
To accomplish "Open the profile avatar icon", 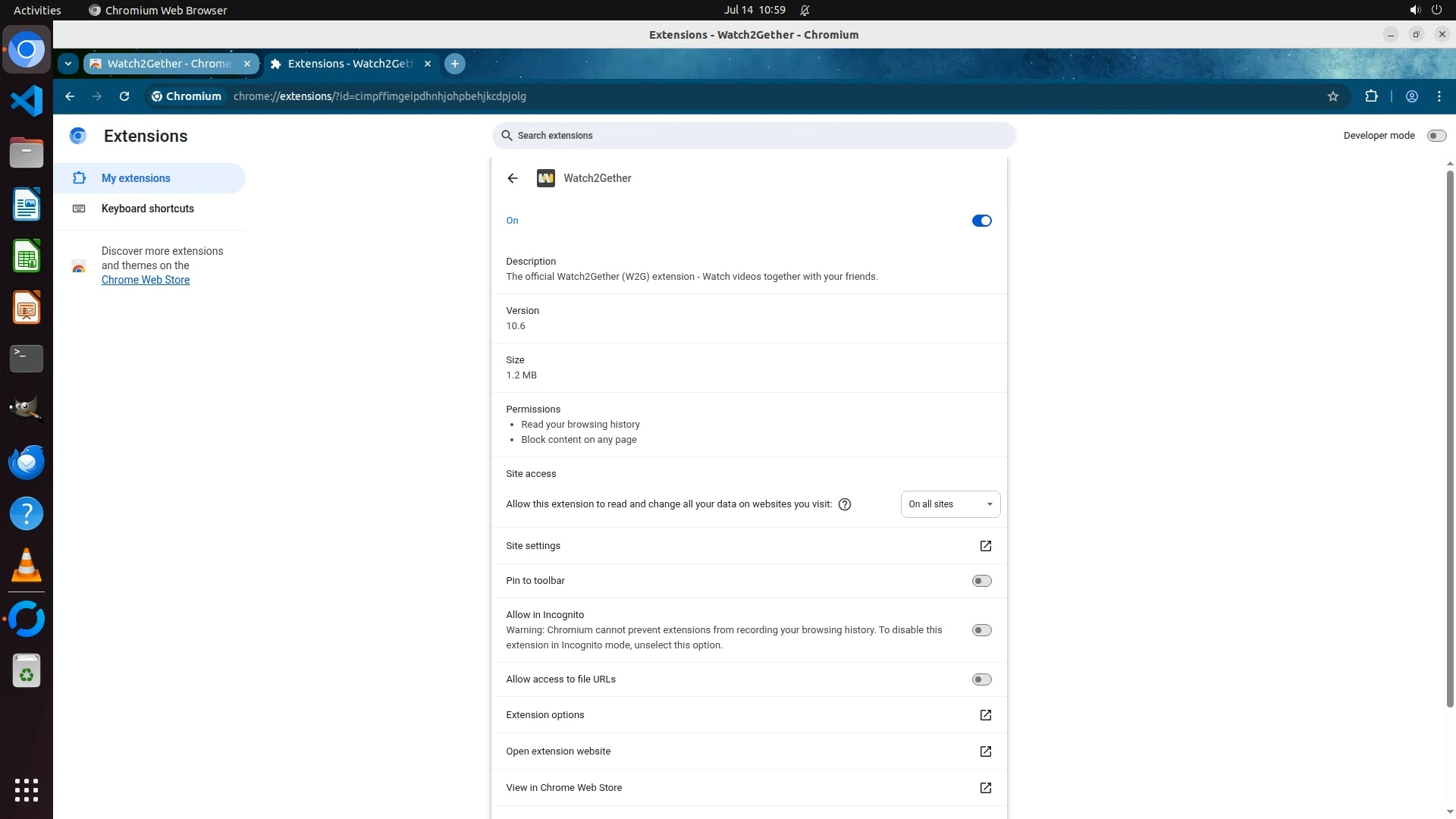I will pyautogui.click(x=1411, y=96).
